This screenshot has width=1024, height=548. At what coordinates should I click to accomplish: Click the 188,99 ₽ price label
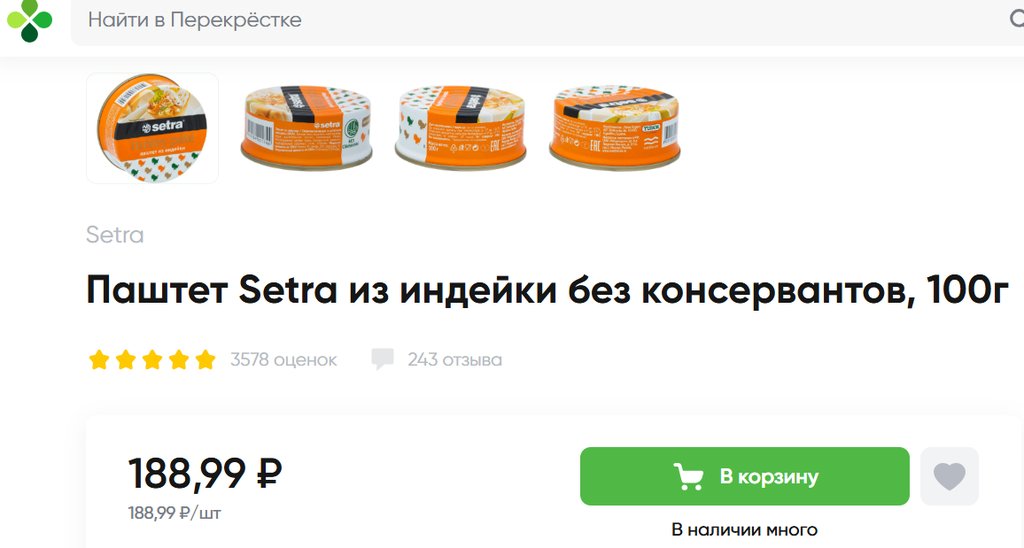(x=205, y=474)
